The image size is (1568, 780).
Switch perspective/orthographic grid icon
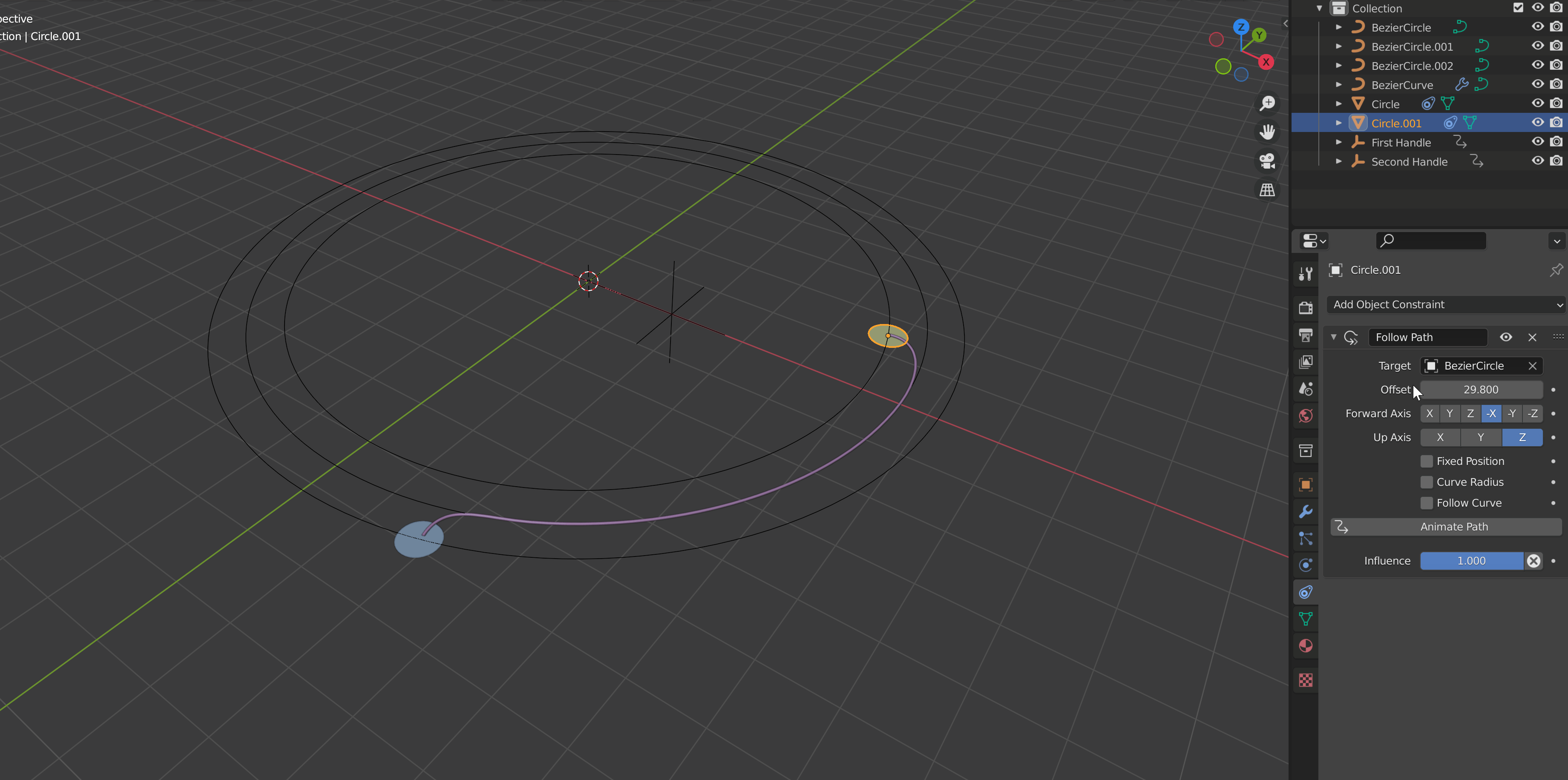point(1267,190)
